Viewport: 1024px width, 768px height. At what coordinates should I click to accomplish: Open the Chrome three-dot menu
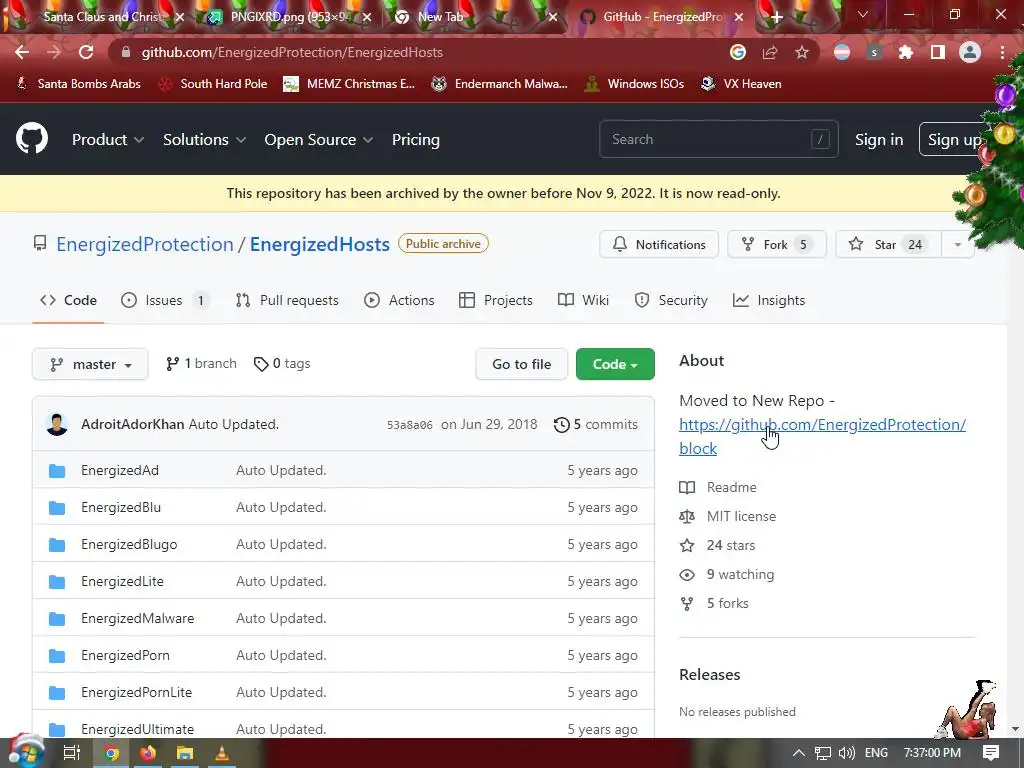click(x=1002, y=52)
